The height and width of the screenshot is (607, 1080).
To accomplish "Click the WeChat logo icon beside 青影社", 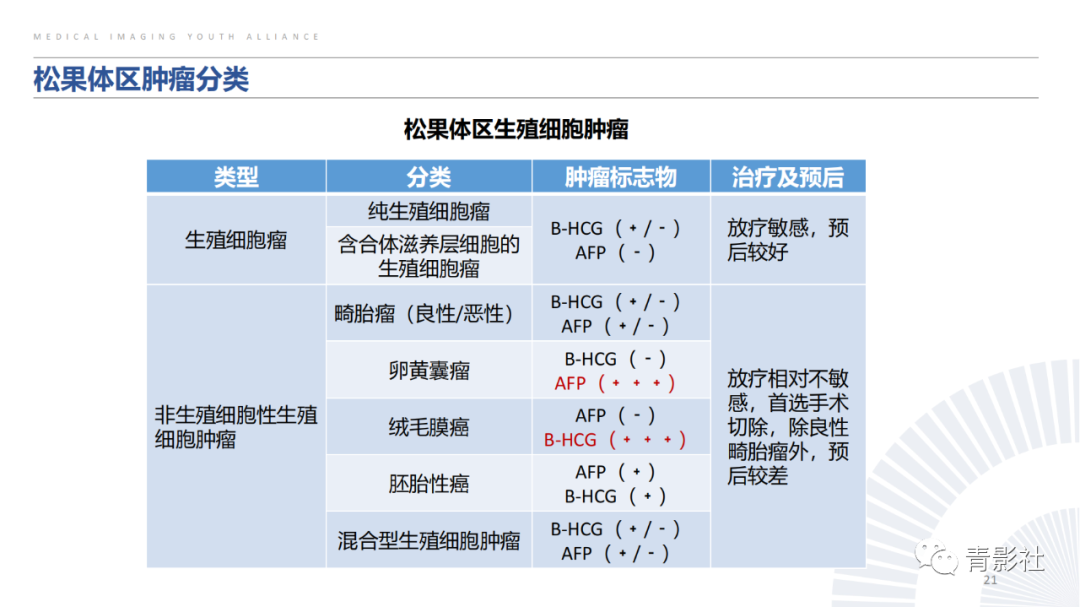I will coord(936,557).
